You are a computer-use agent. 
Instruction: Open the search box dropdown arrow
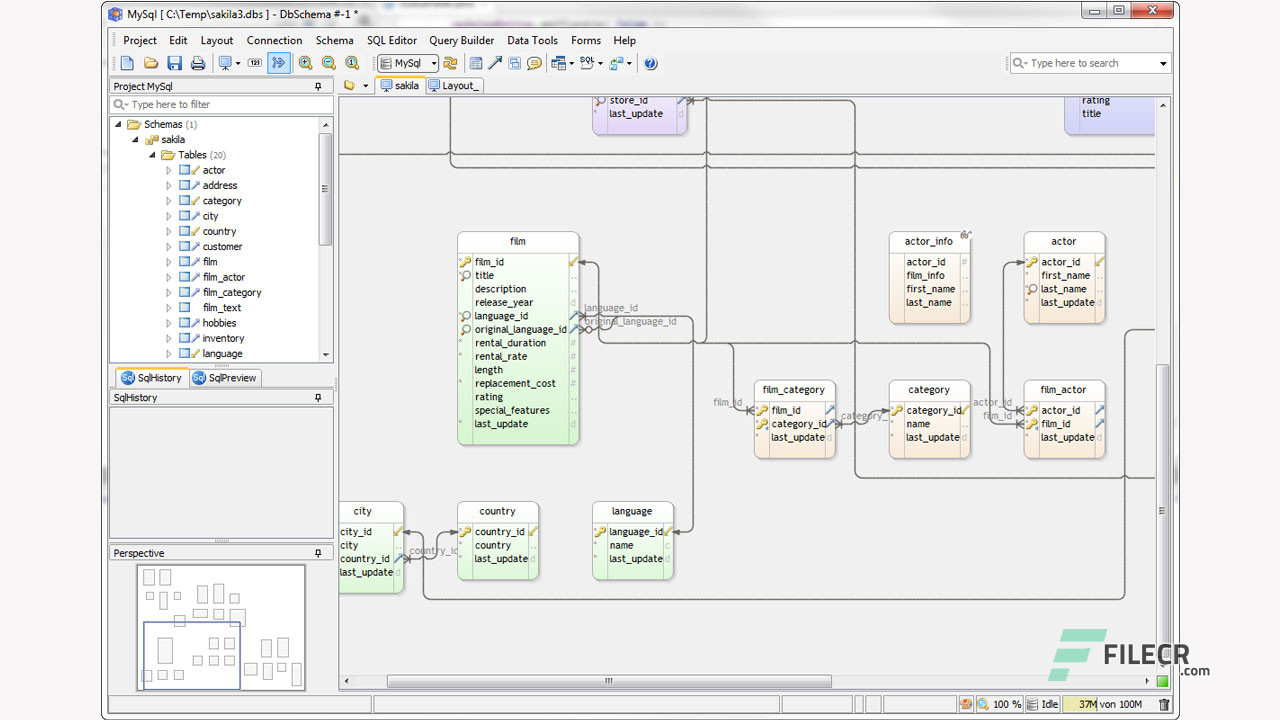pyautogui.click(x=1163, y=63)
